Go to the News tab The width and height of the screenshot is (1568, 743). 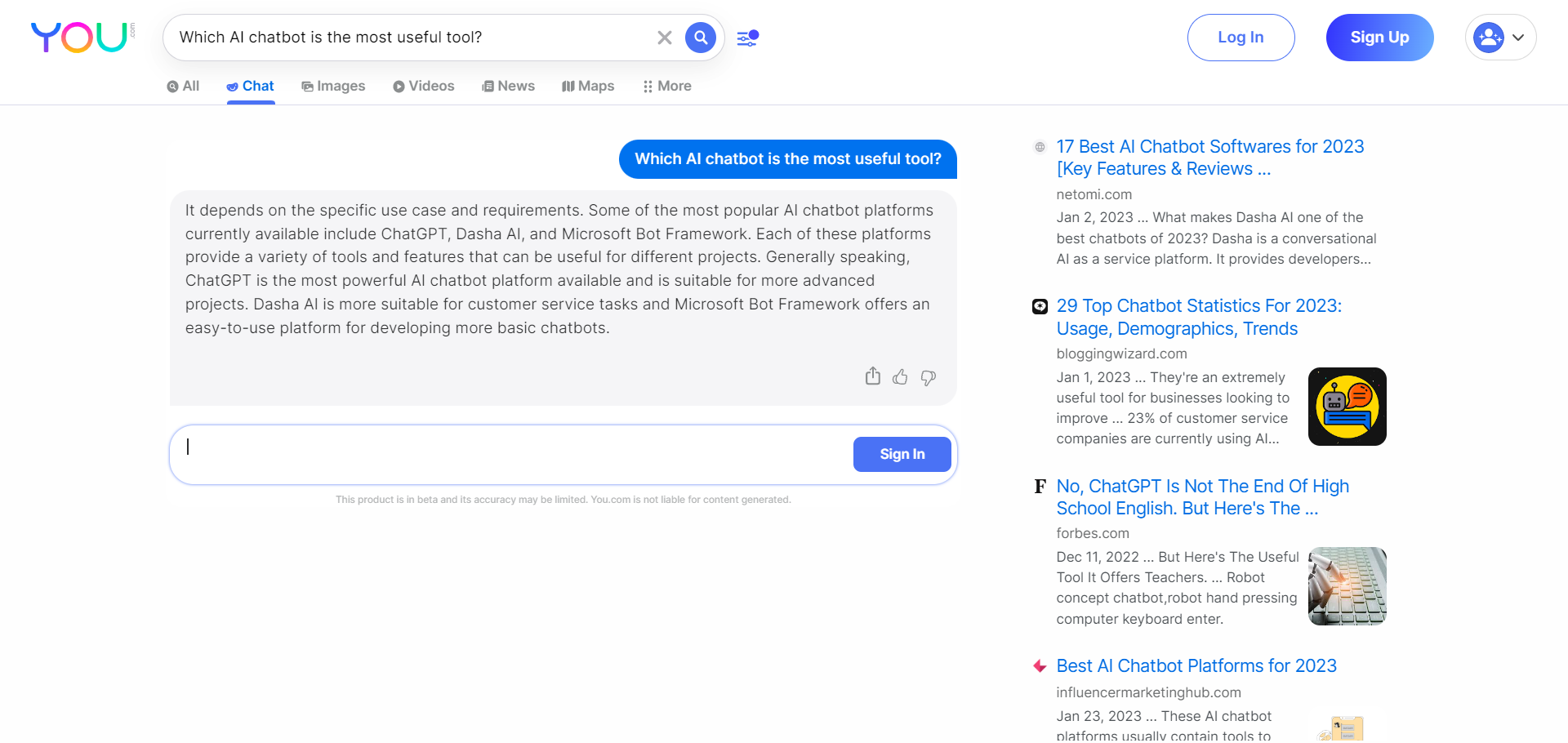coord(508,87)
